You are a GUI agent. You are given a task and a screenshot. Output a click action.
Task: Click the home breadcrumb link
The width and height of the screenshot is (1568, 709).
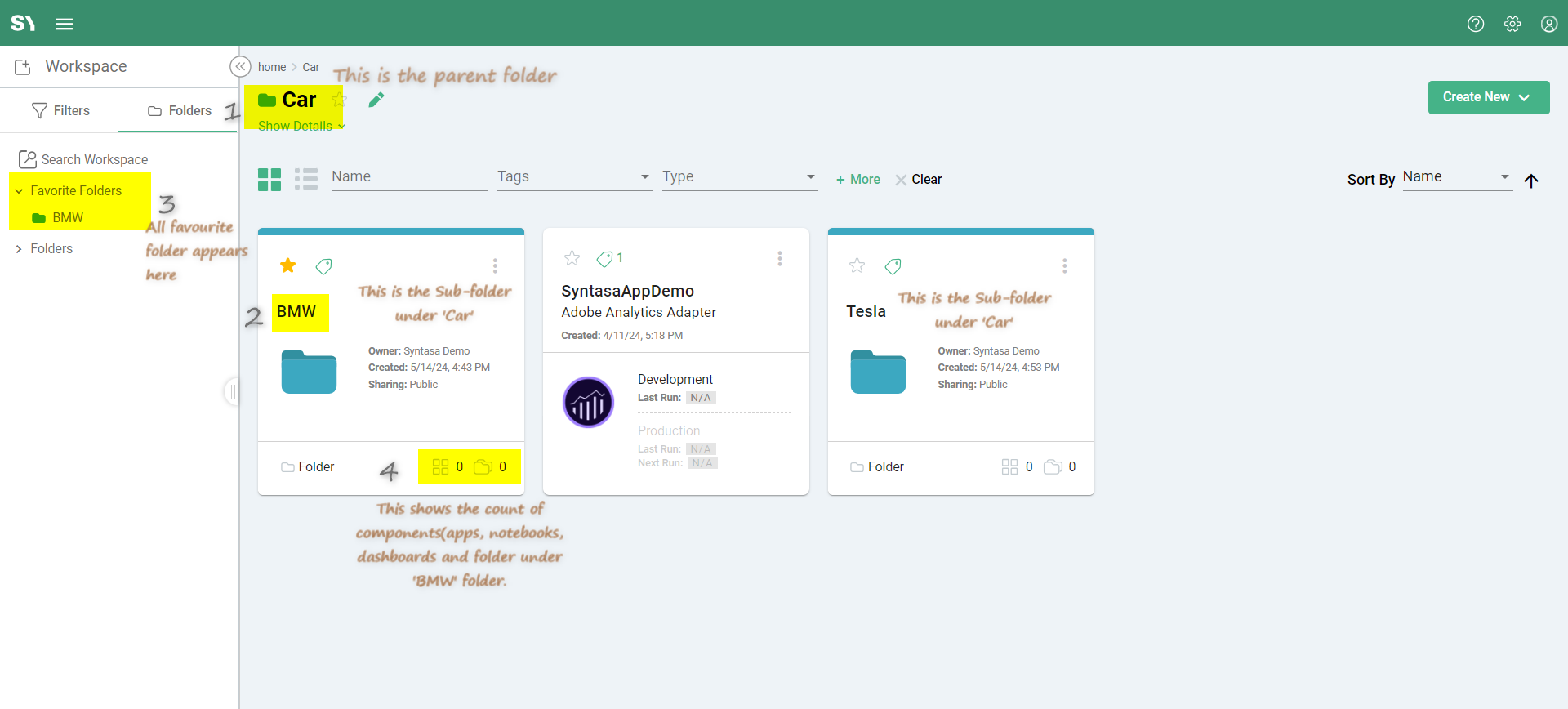pyautogui.click(x=272, y=67)
